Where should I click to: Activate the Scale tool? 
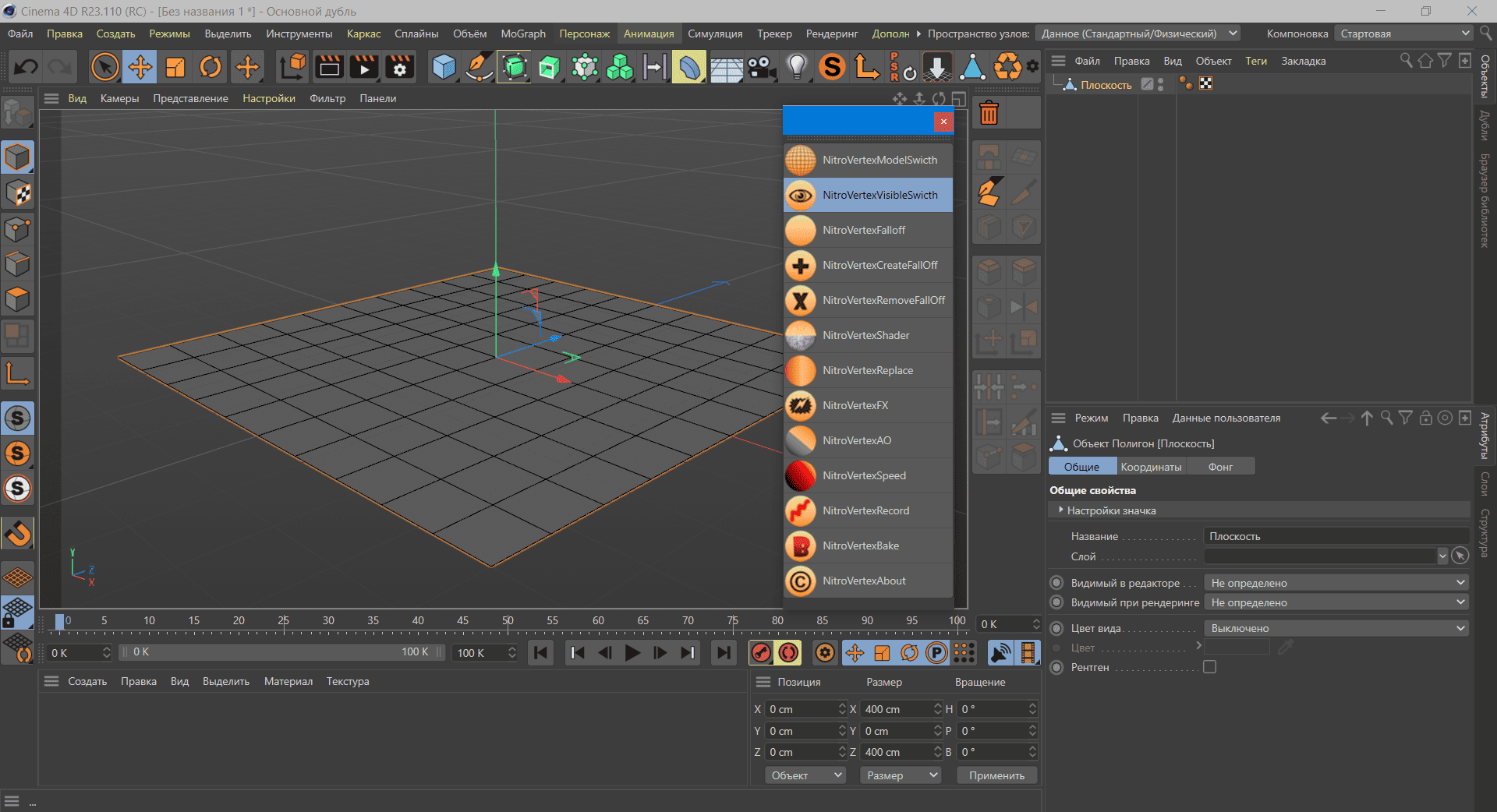pos(175,67)
